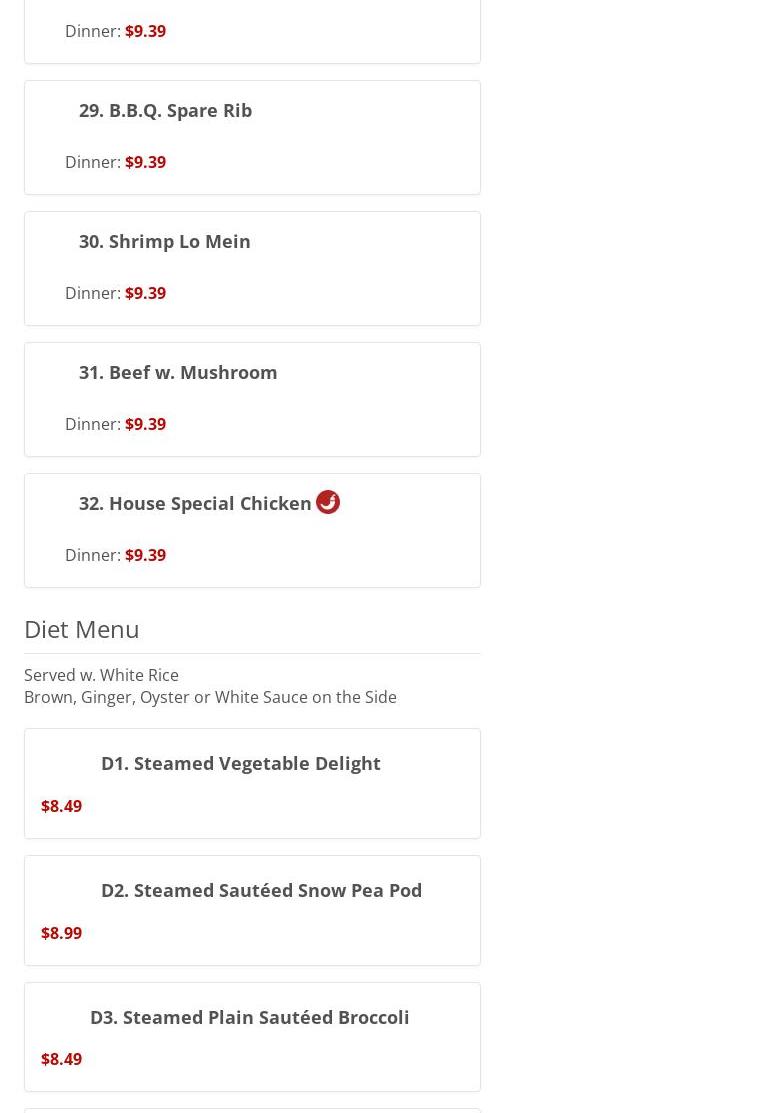Click the spicy chili icon beside House Special Chicken
Screen dimensions: 770x1113
click(x=328, y=502)
